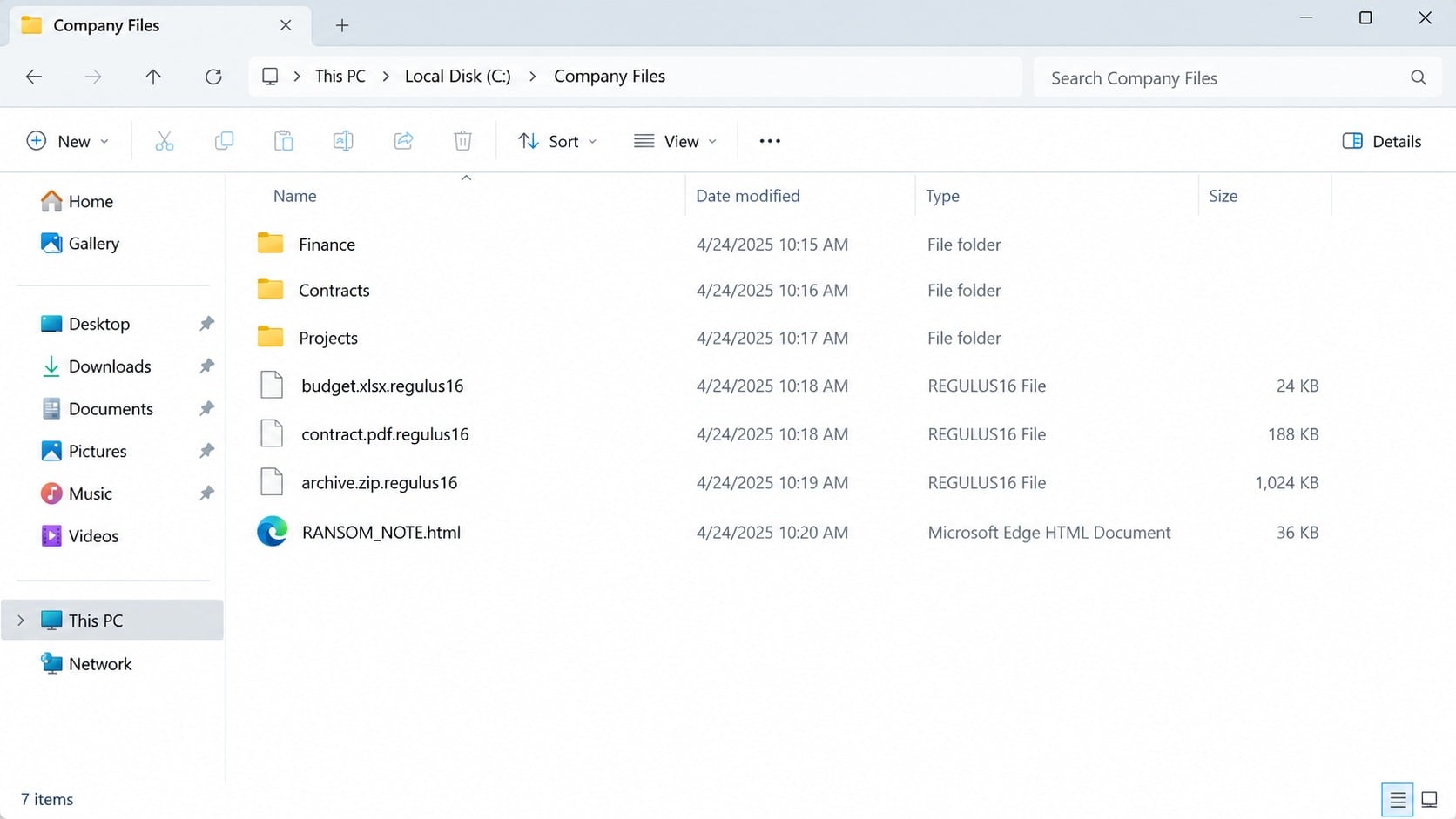Expand chevron after This PC in breadcrumb

[386, 77]
